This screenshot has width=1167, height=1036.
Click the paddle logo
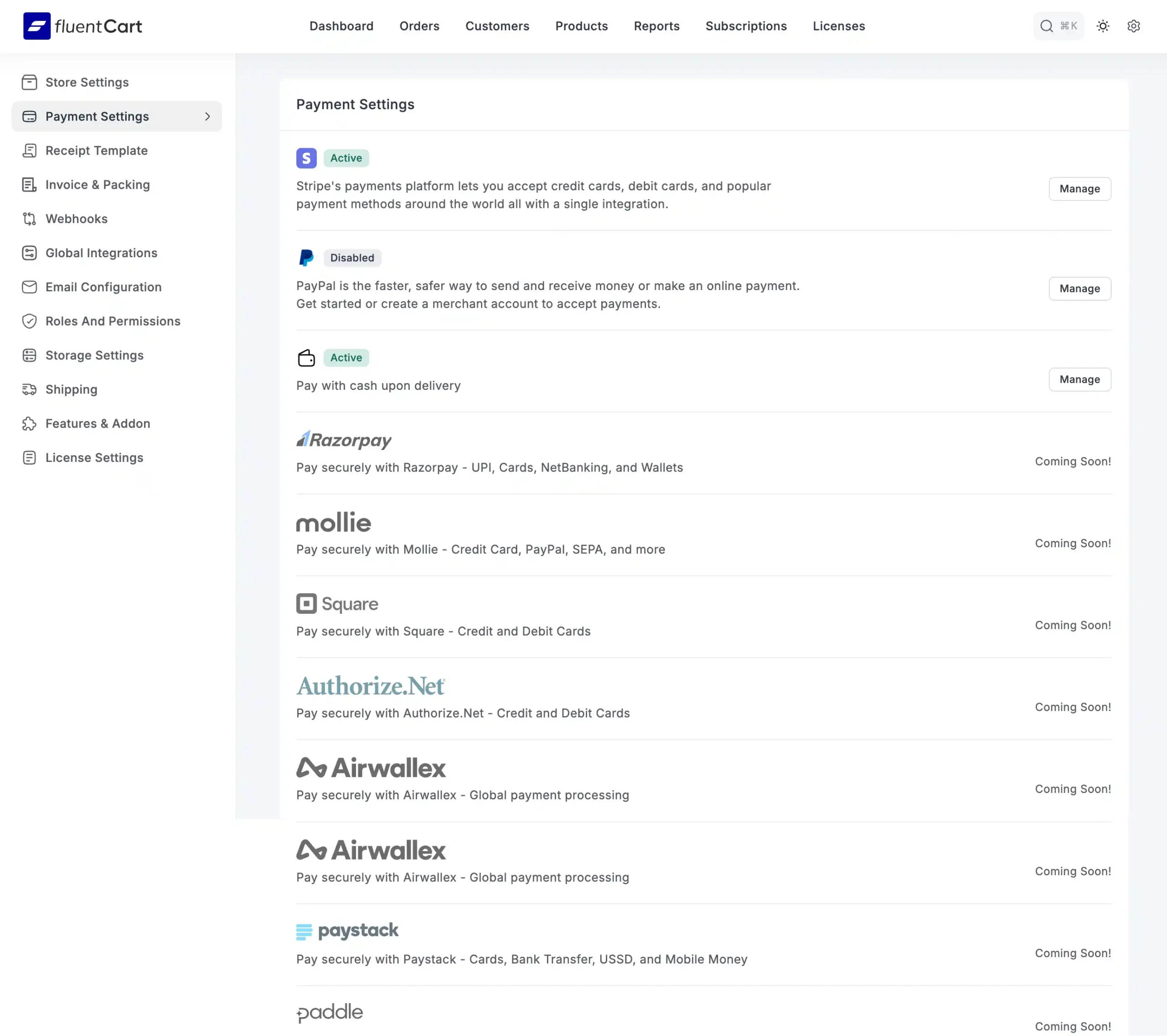[330, 1013]
